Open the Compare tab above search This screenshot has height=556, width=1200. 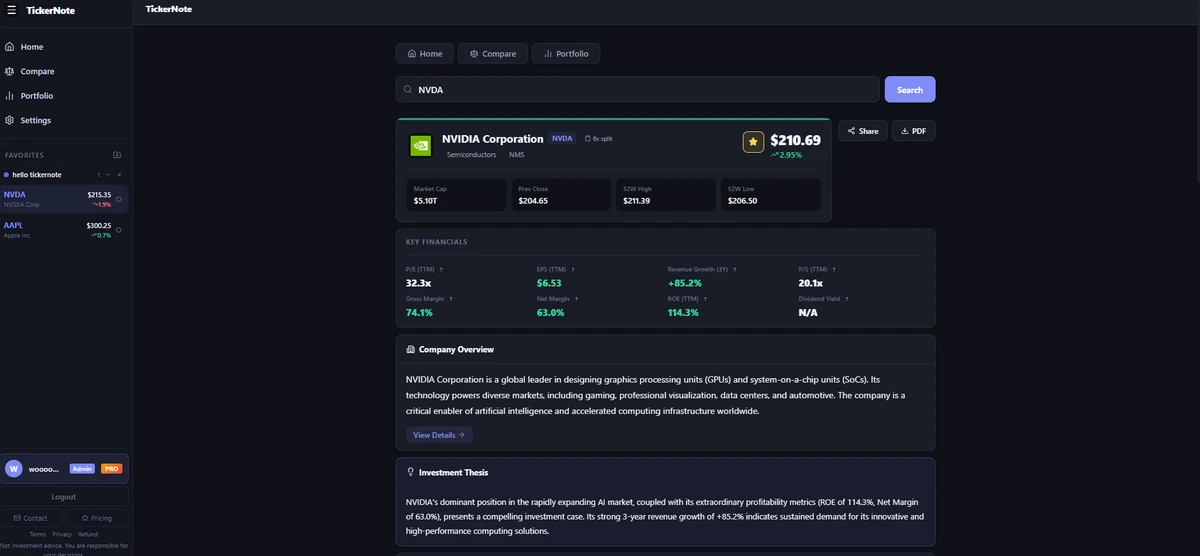point(492,53)
